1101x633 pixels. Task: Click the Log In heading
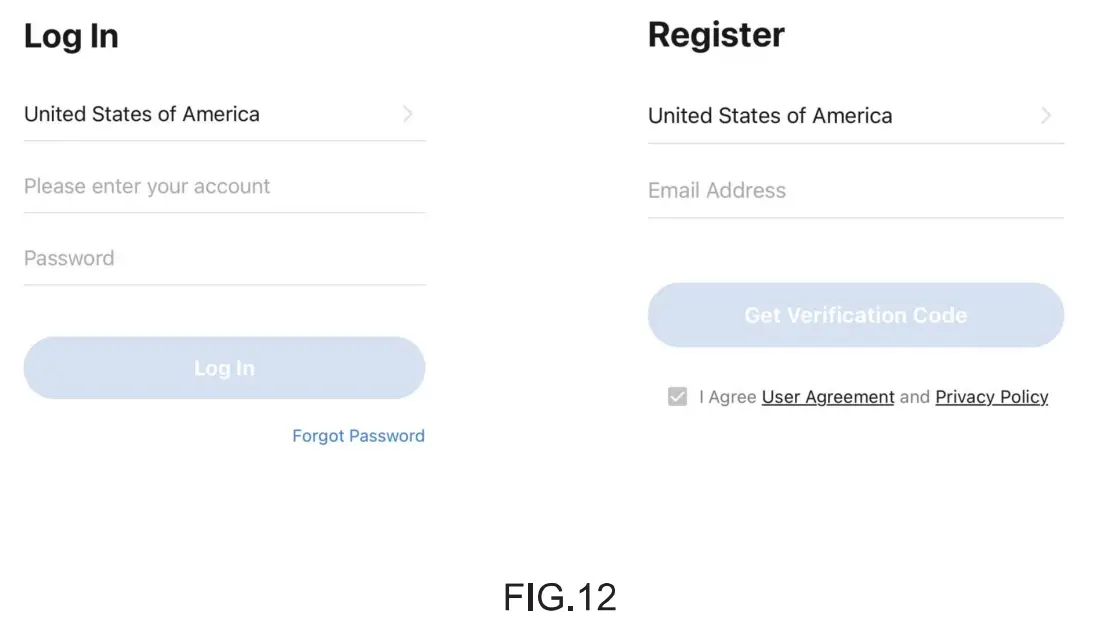[x=71, y=37]
